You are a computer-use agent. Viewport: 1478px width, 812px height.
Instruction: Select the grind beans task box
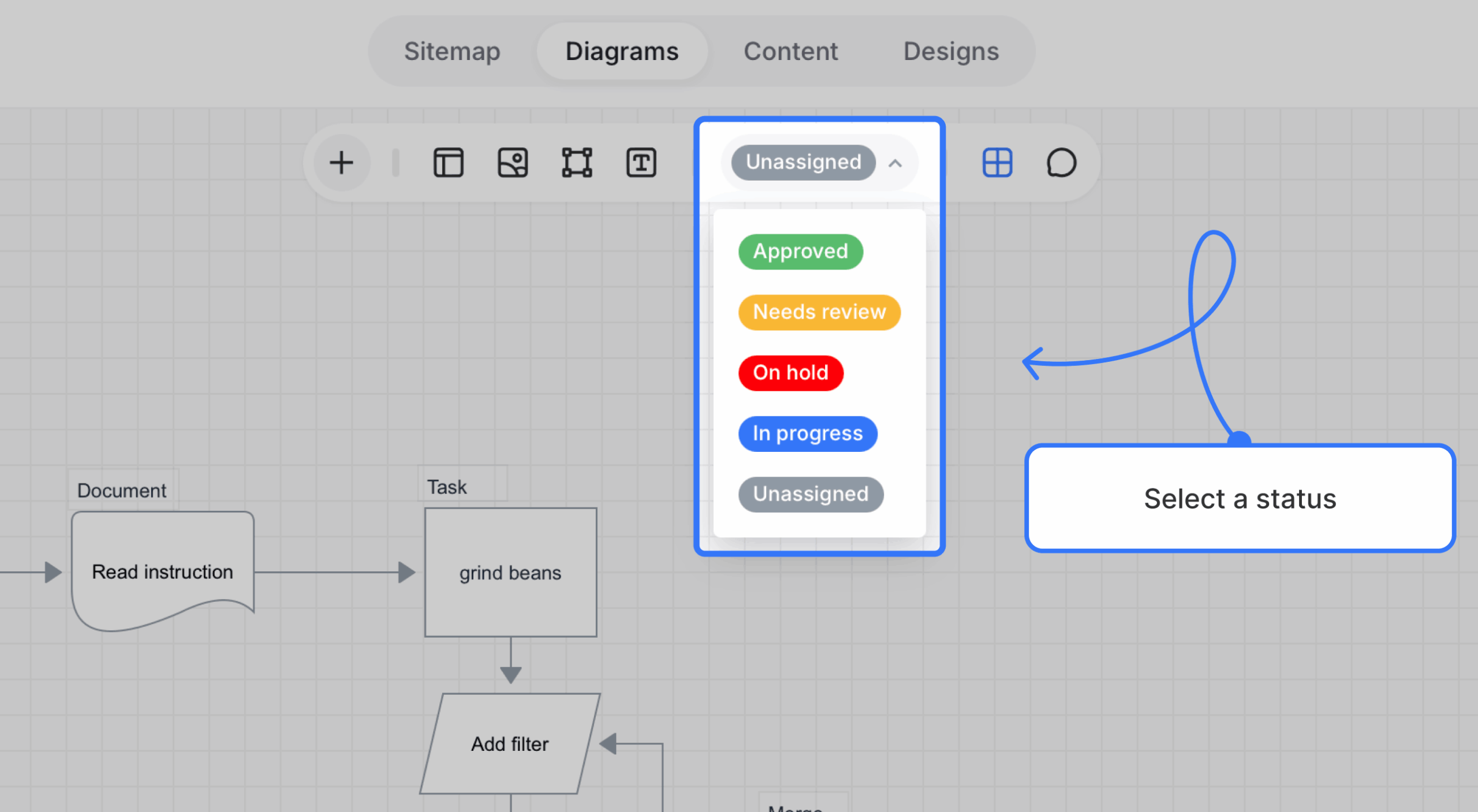(510, 572)
